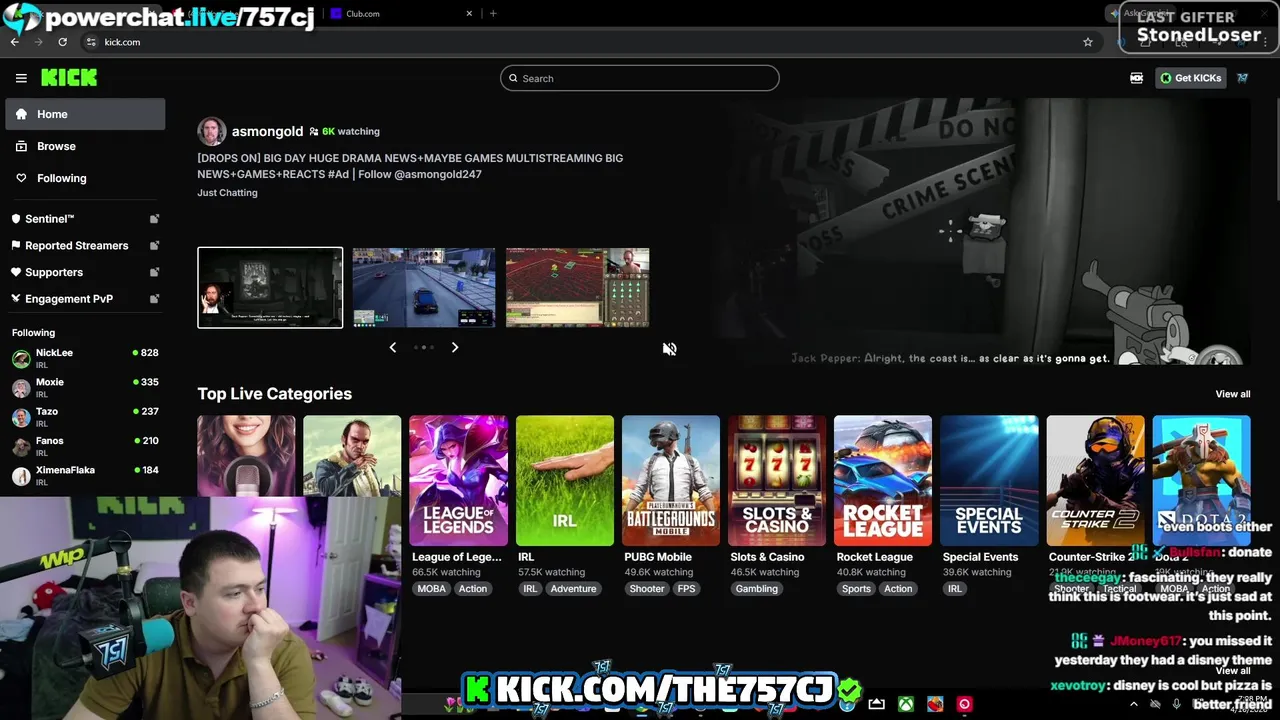The width and height of the screenshot is (1280, 720).
Task: Select the third featured stream thumbnail
Action: click(x=578, y=288)
